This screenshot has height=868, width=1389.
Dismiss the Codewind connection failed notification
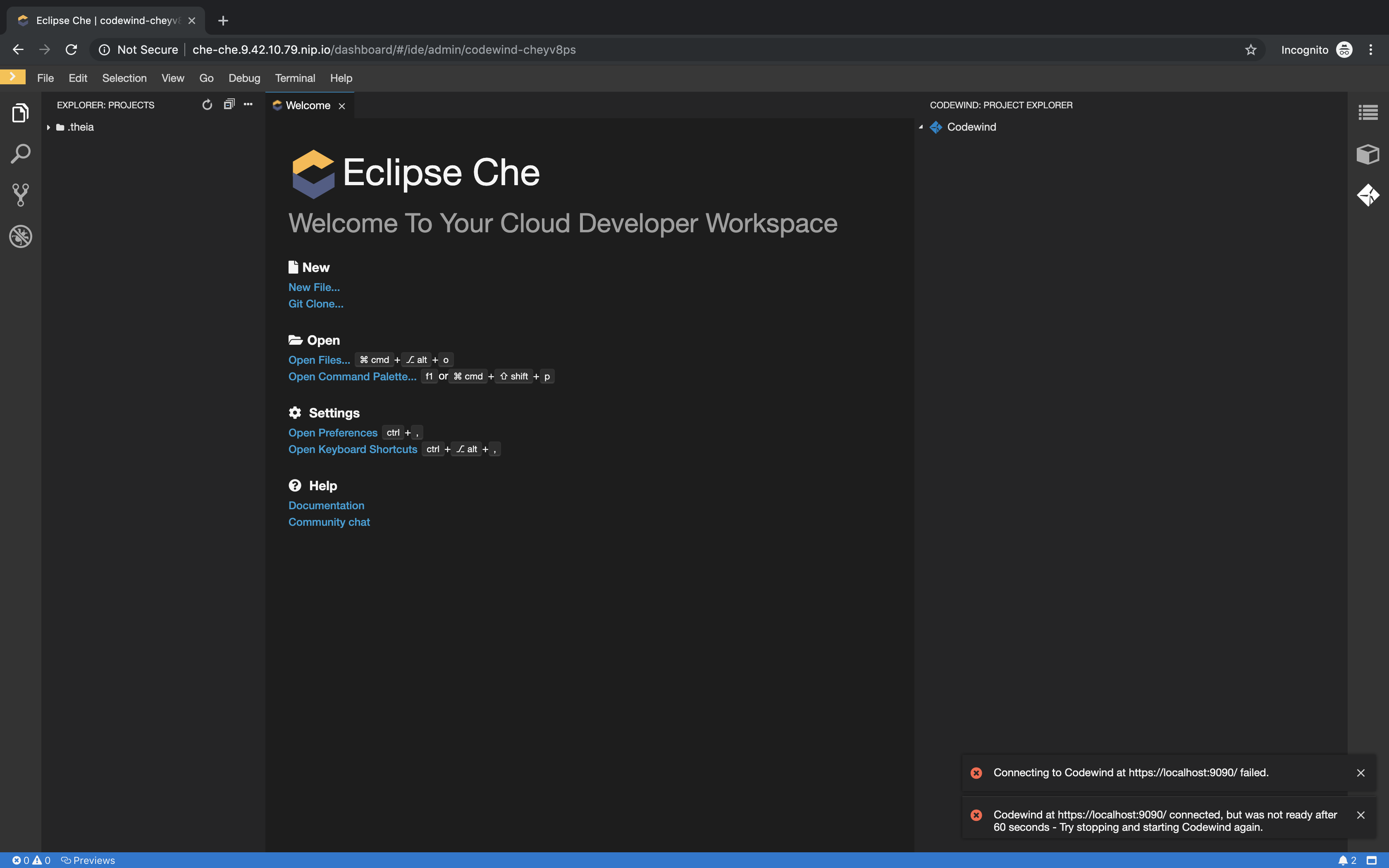click(1361, 773)
